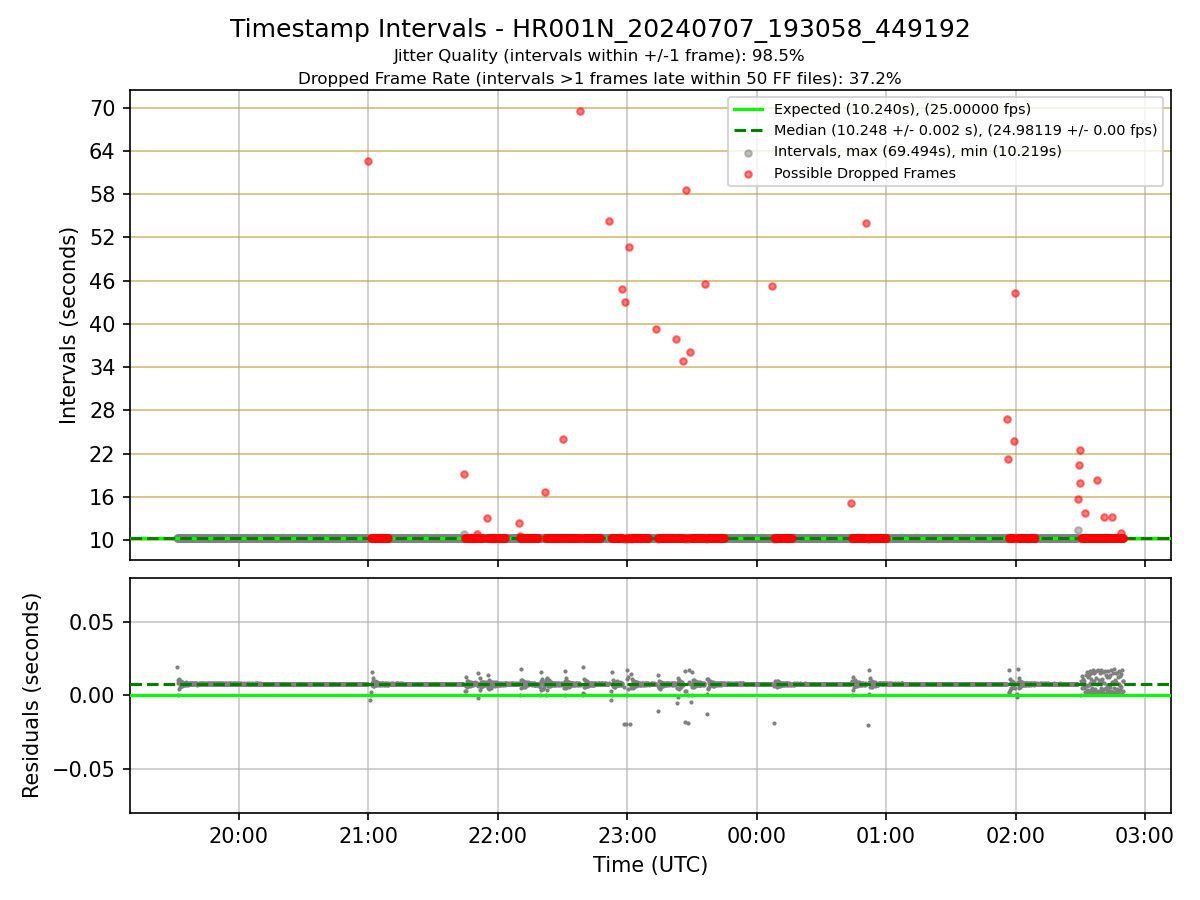The image size is (1200, 900).
Task: Click the Dropped Frame Rate 37.2% subtitle
Action: [x=600, y=78]
